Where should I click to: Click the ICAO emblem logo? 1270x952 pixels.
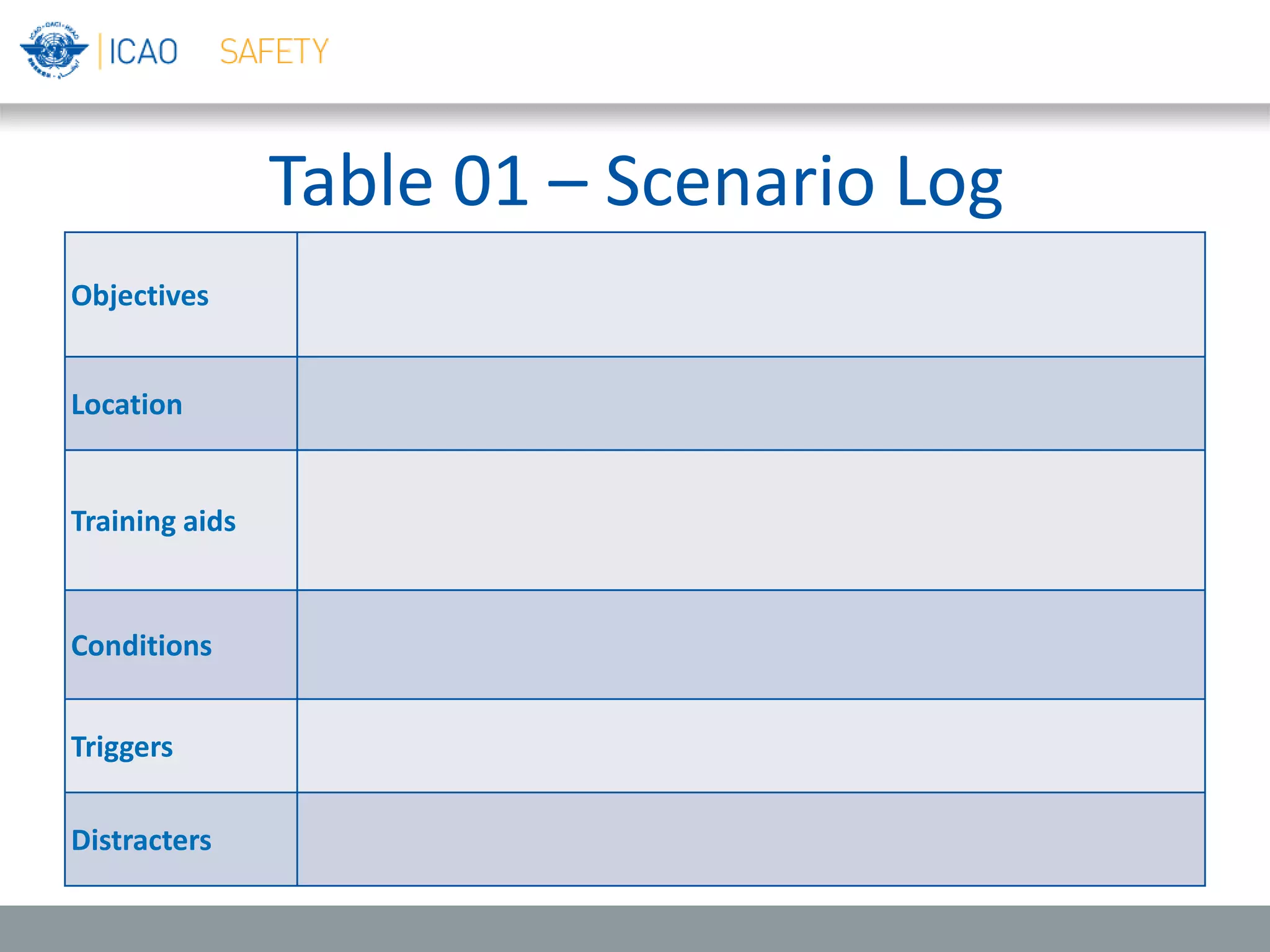(x=54, y=51)
